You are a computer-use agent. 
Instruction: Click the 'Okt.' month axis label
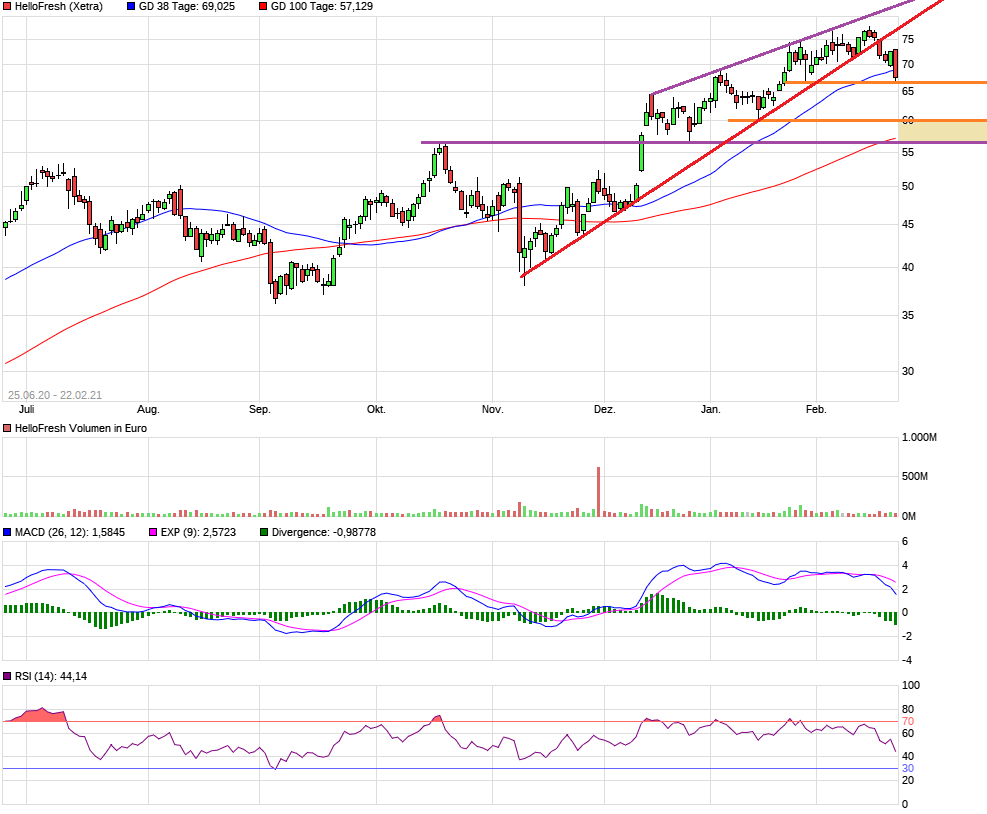376,409
